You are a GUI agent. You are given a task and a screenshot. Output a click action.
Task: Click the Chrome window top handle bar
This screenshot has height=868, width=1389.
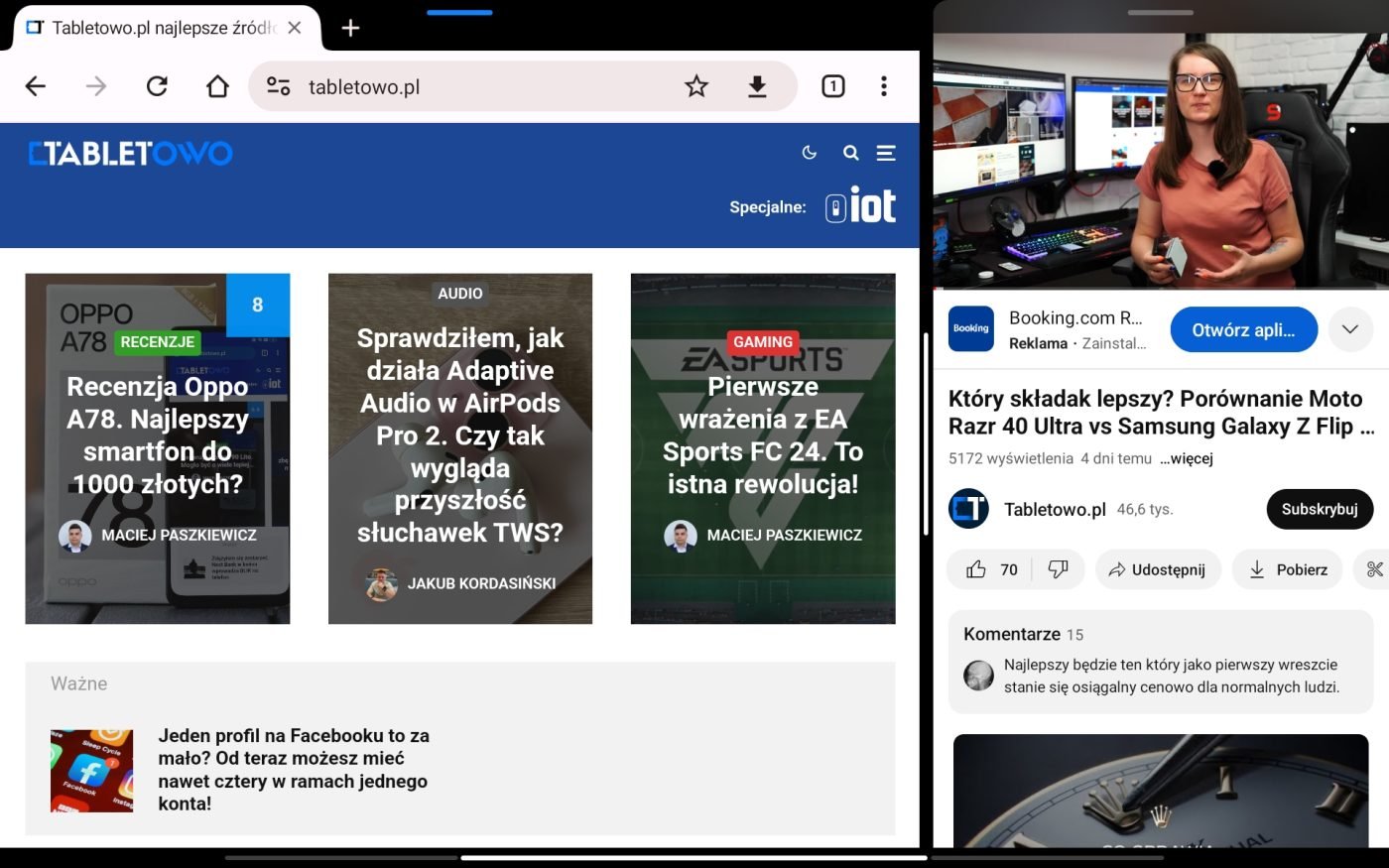[x=459, y=13]
